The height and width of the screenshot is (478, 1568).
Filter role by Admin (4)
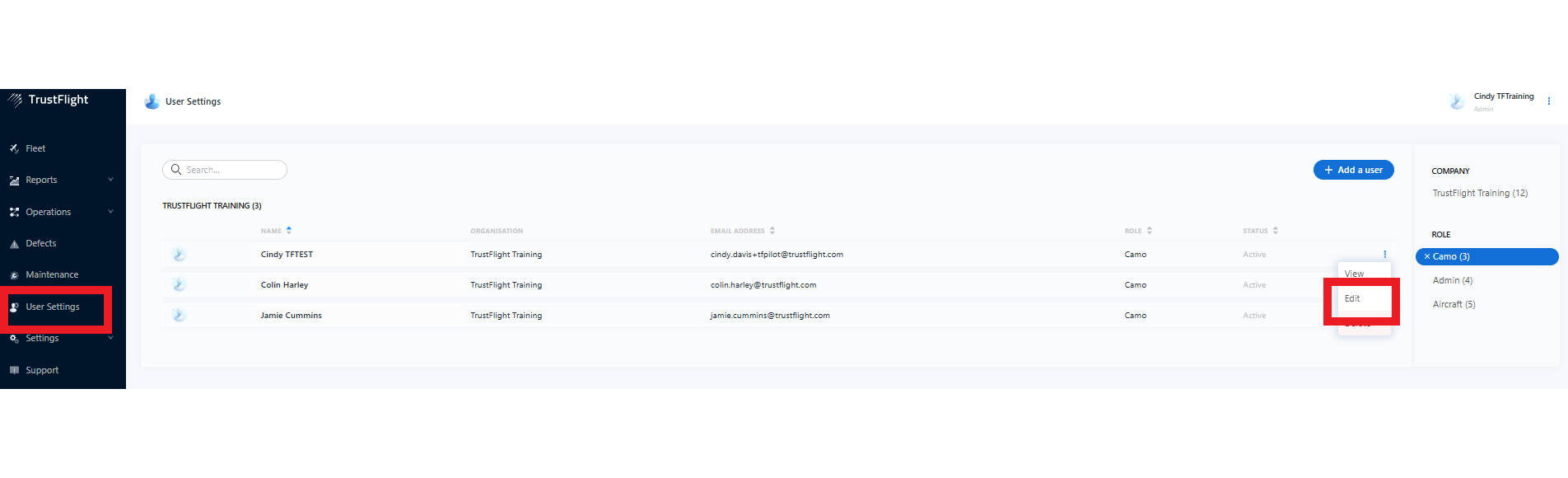click(x=1453, y=281)
